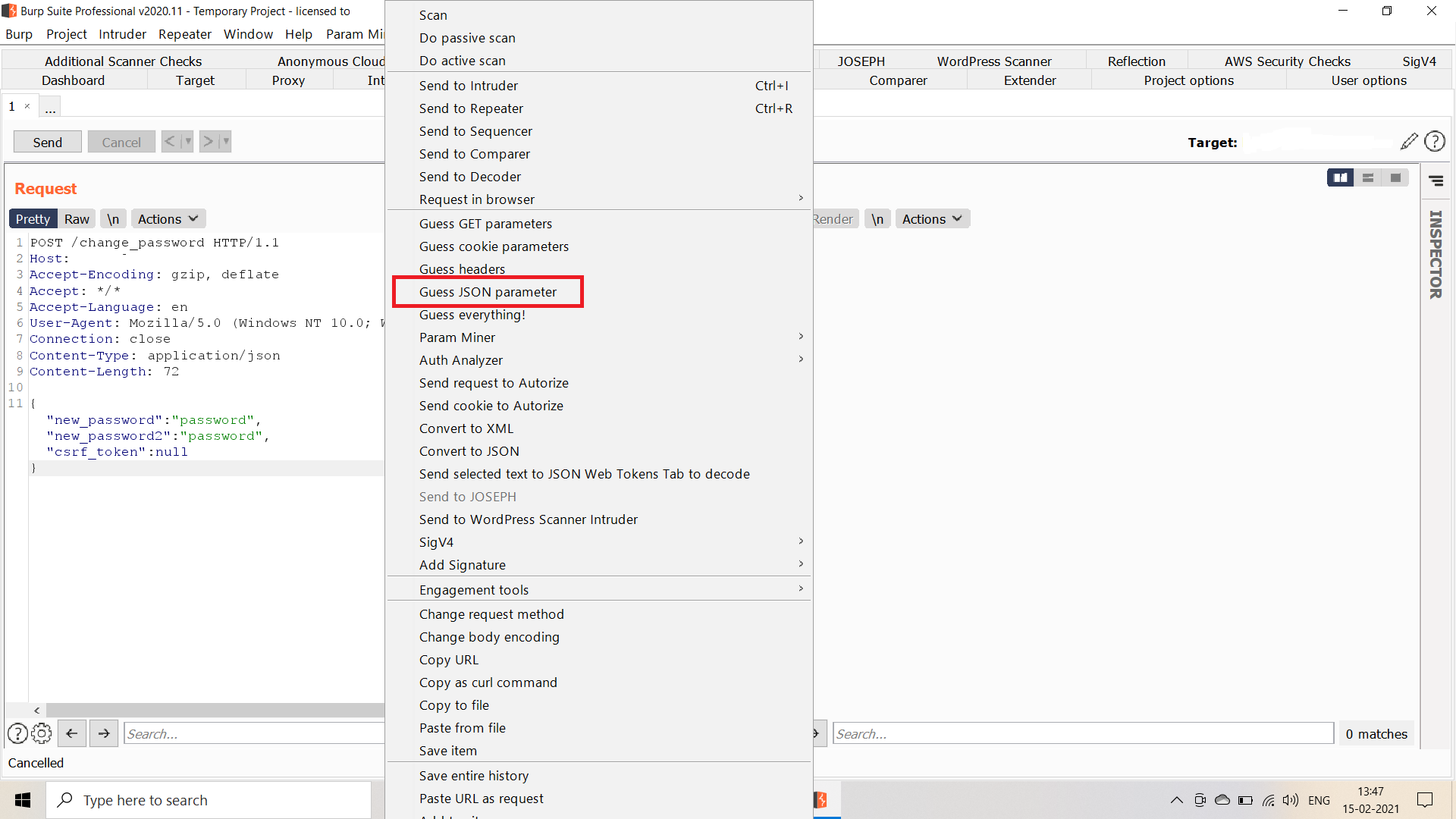This screenshot has width=1456, height=819.
Task: Open the Inspector hamburger menu icon
Action: 1436,180
